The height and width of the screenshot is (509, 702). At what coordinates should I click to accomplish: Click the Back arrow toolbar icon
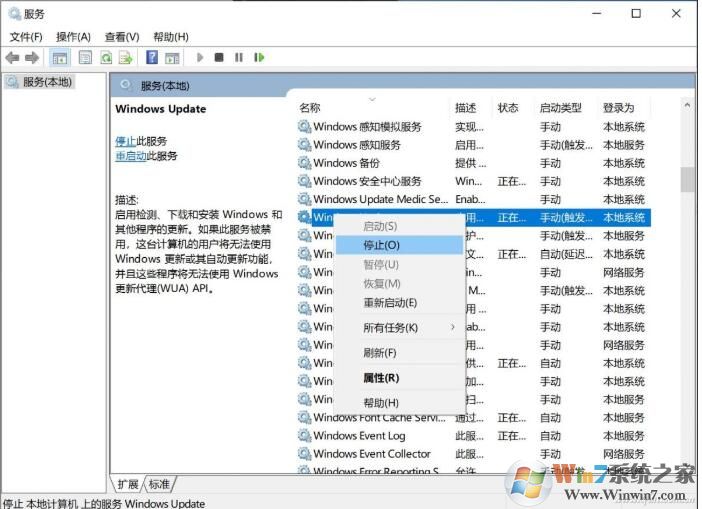pos(12,57)
